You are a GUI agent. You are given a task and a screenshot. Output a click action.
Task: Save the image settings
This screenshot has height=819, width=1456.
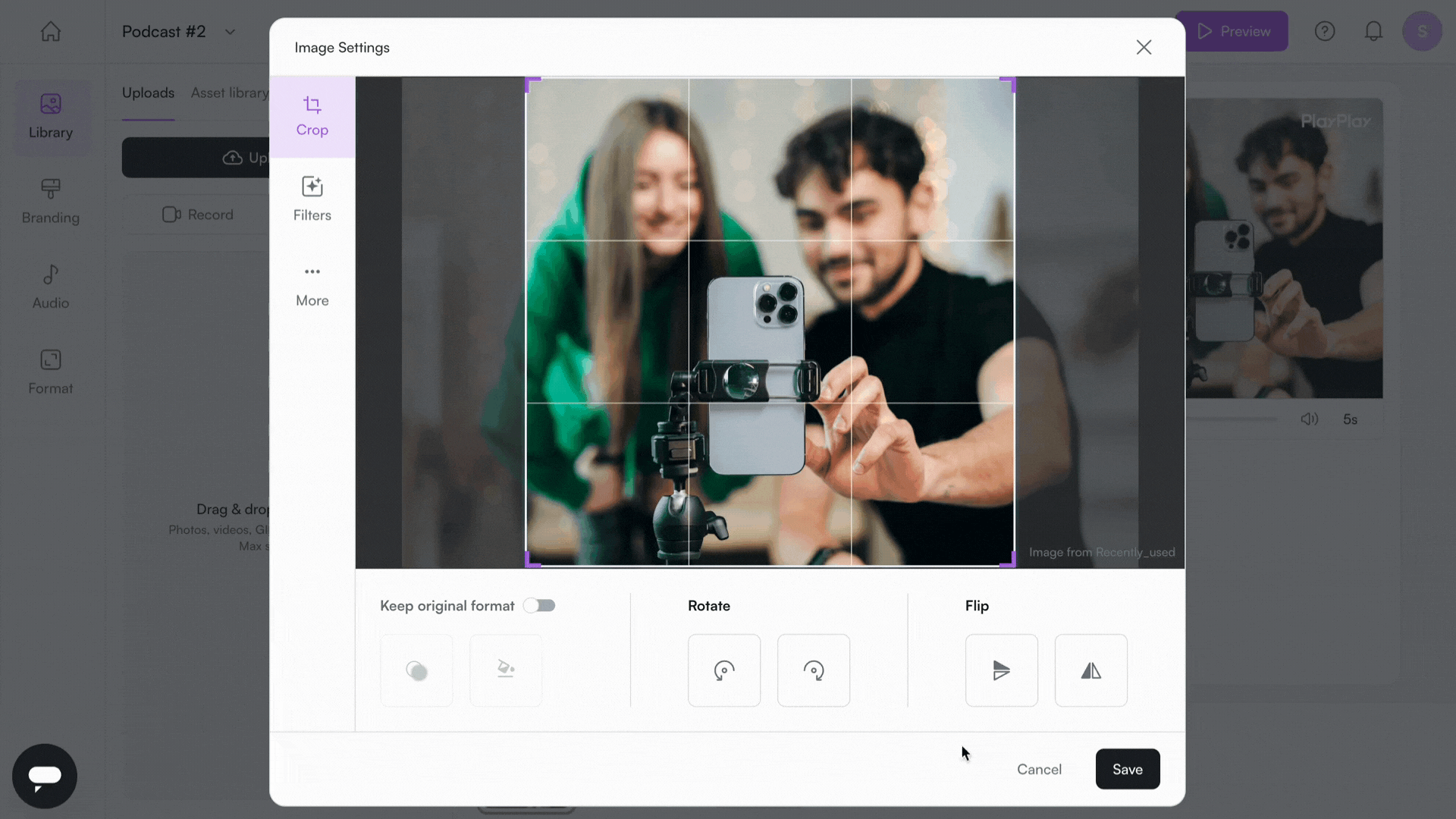click(x=1128, y=769)
